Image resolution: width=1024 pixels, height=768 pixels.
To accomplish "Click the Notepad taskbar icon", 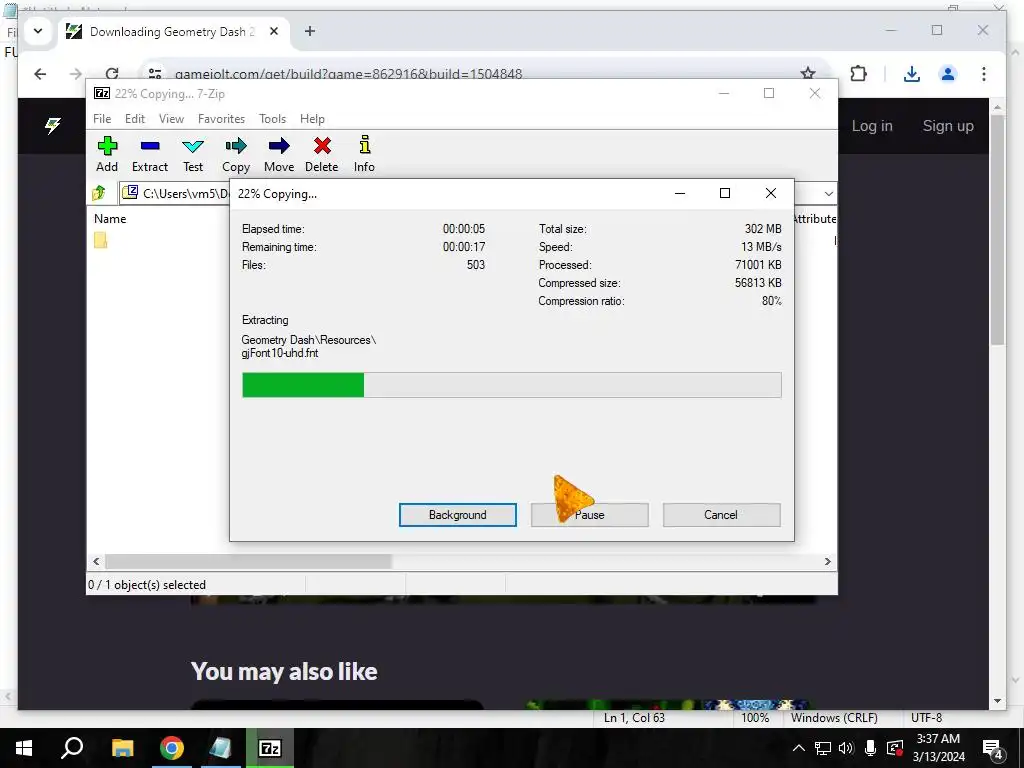I will click(221, 748).
